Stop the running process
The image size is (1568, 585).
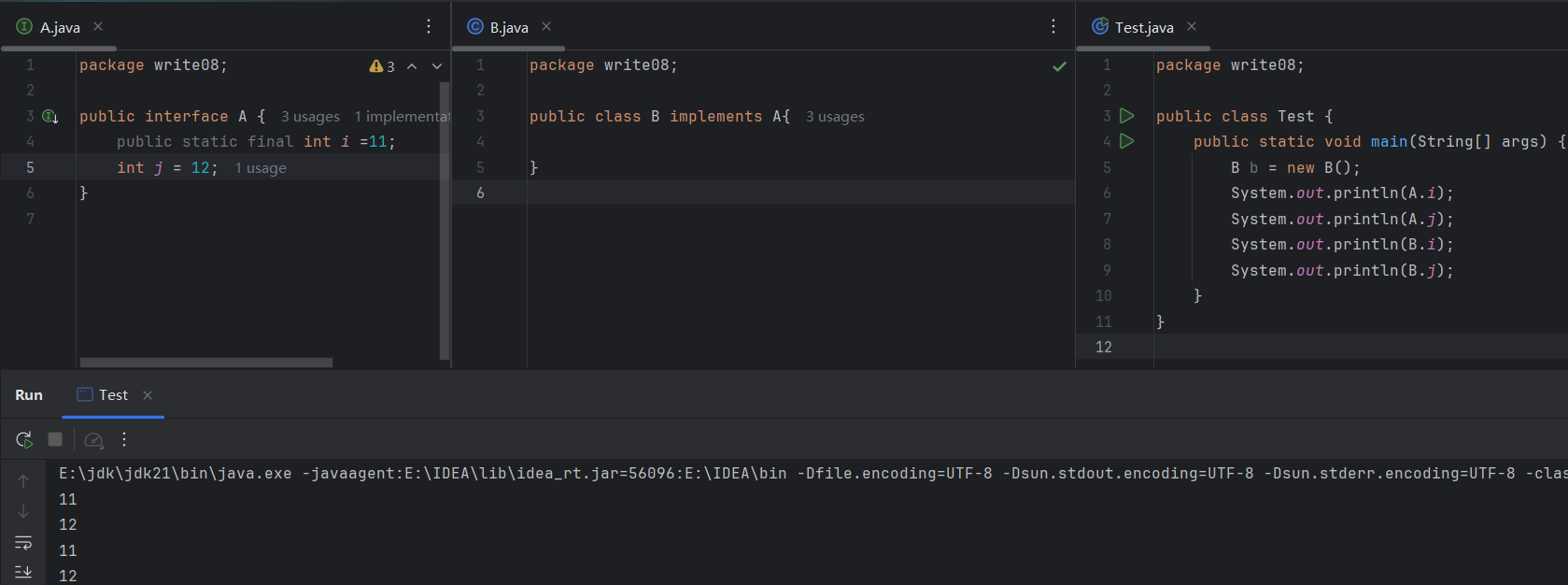click(55, 439)
